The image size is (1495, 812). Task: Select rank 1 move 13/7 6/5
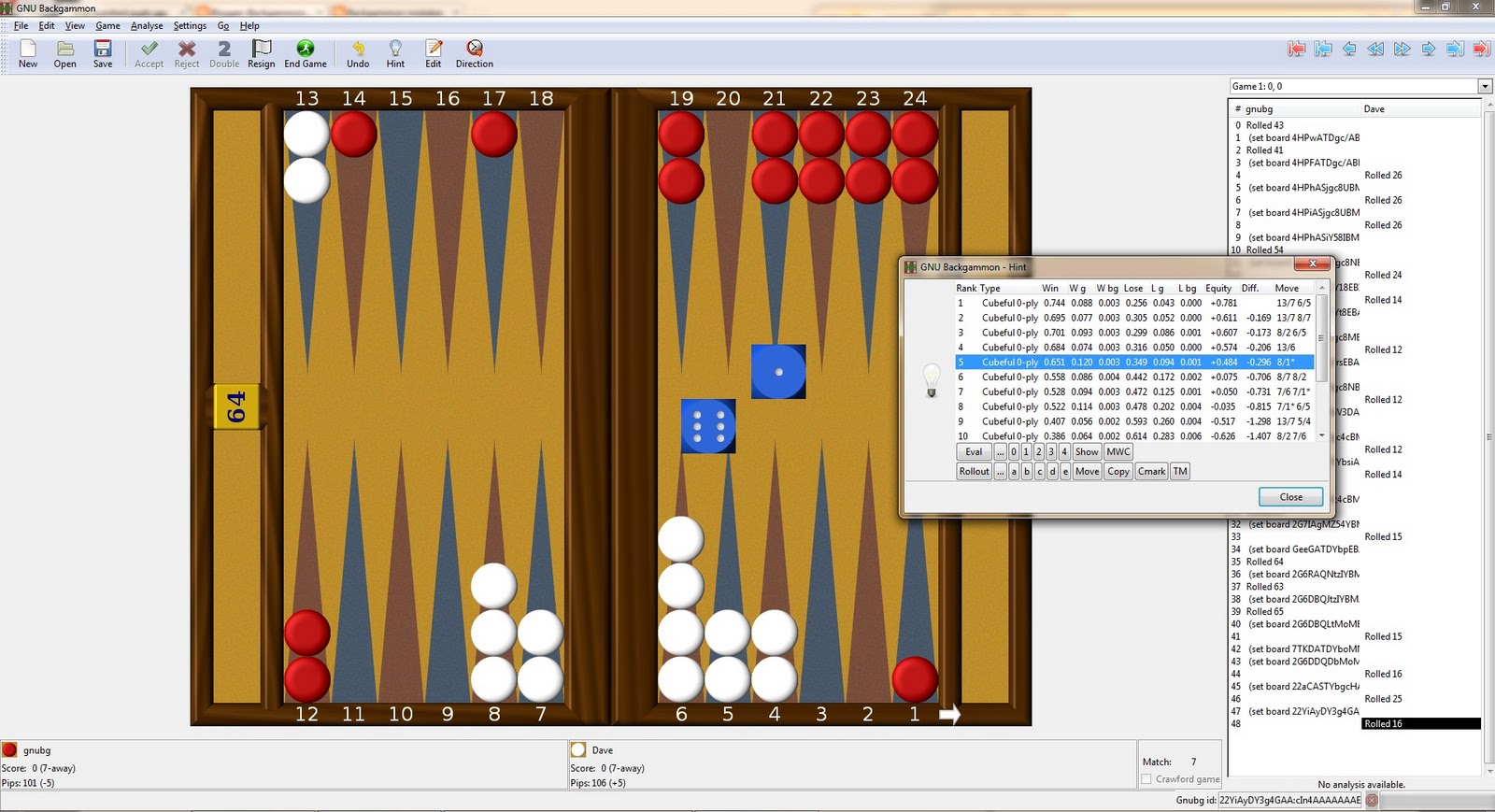click(x=1134, y=303)
